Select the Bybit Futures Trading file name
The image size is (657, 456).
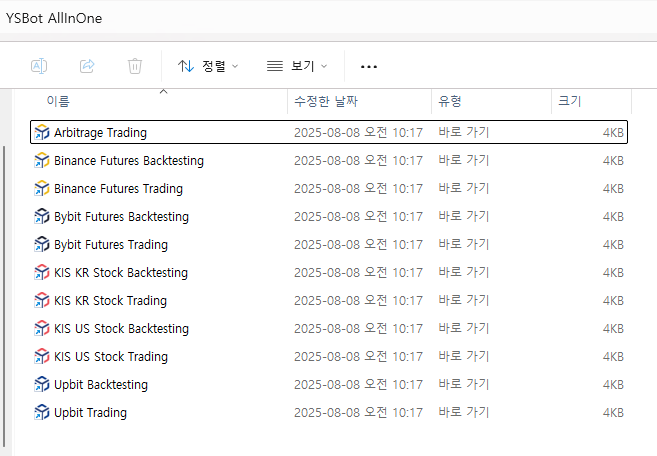pyautogui.click(x=111, y=245)
